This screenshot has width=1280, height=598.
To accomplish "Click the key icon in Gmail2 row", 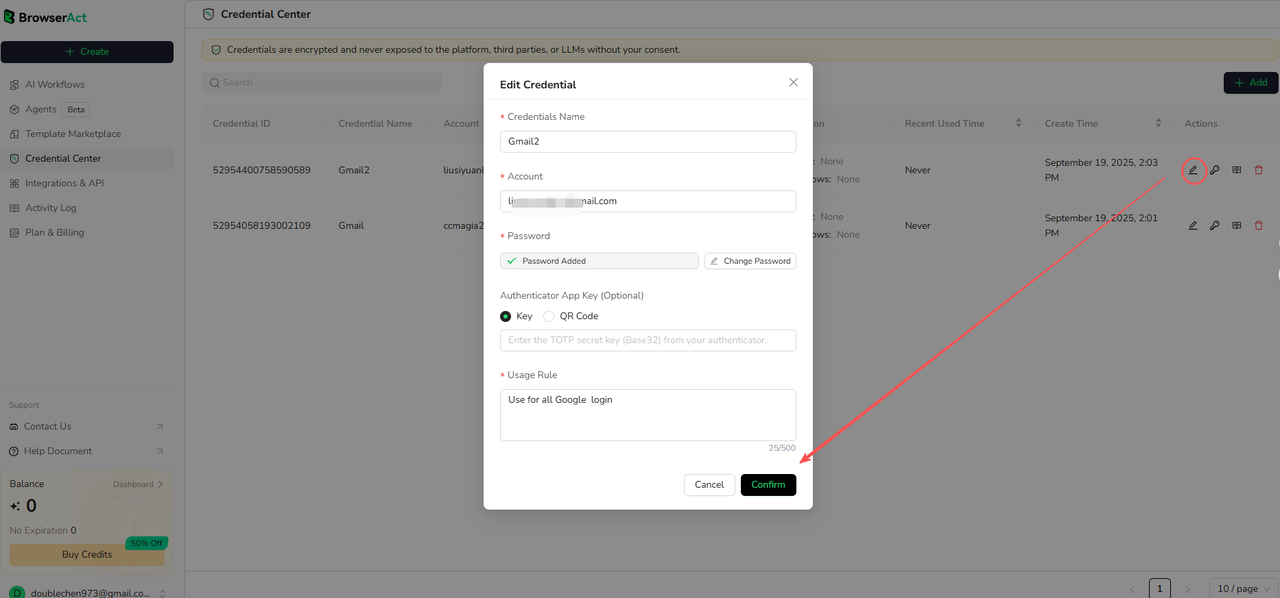I will coord(1214,170).
